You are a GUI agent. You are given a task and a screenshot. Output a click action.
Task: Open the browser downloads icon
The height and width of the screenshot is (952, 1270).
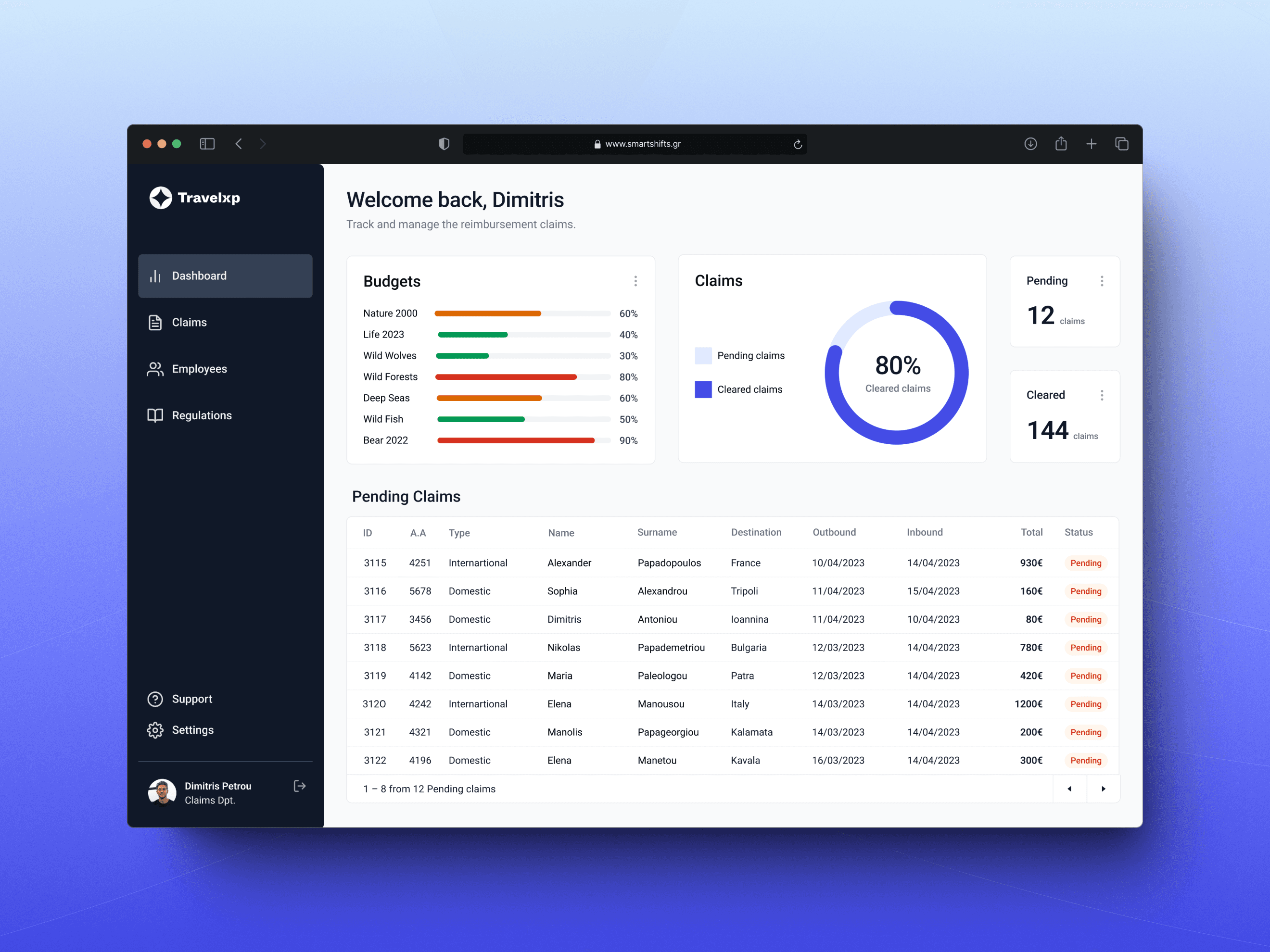(1030, 144)
